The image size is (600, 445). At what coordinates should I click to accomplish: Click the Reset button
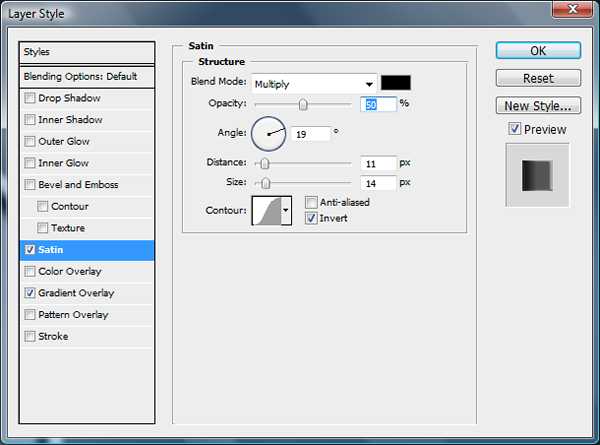click(538, 78)
